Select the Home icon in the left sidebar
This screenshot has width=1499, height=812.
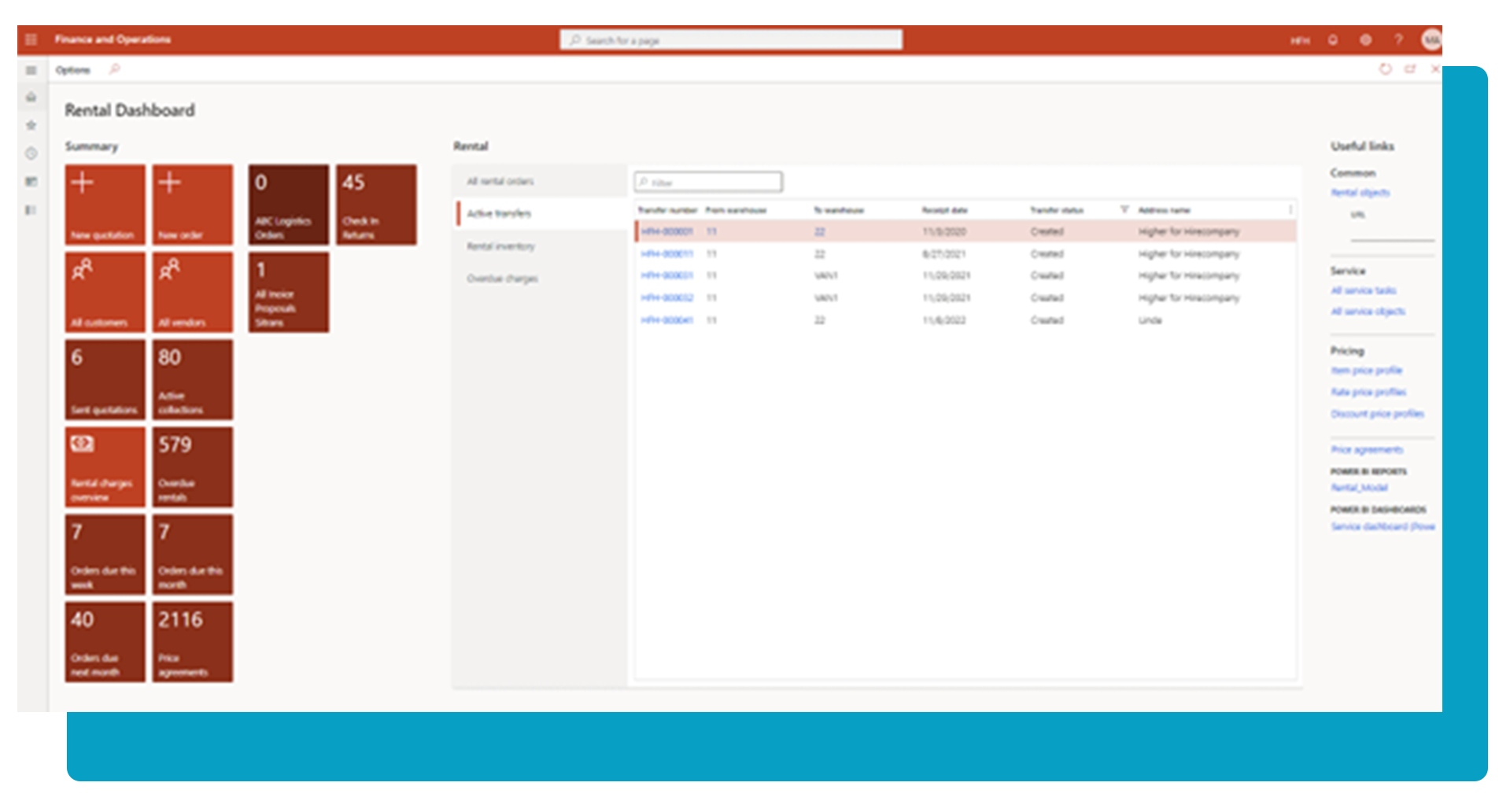[x=31, y=97]
